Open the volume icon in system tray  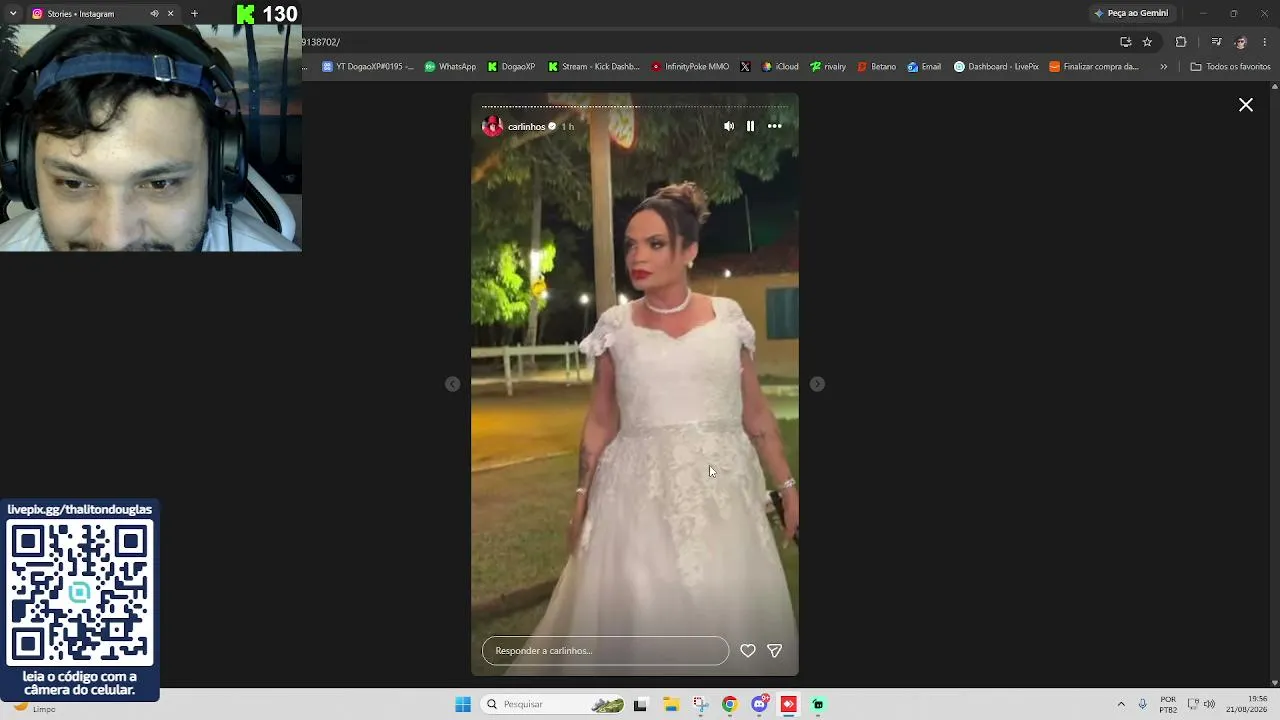coord(1209,704)
